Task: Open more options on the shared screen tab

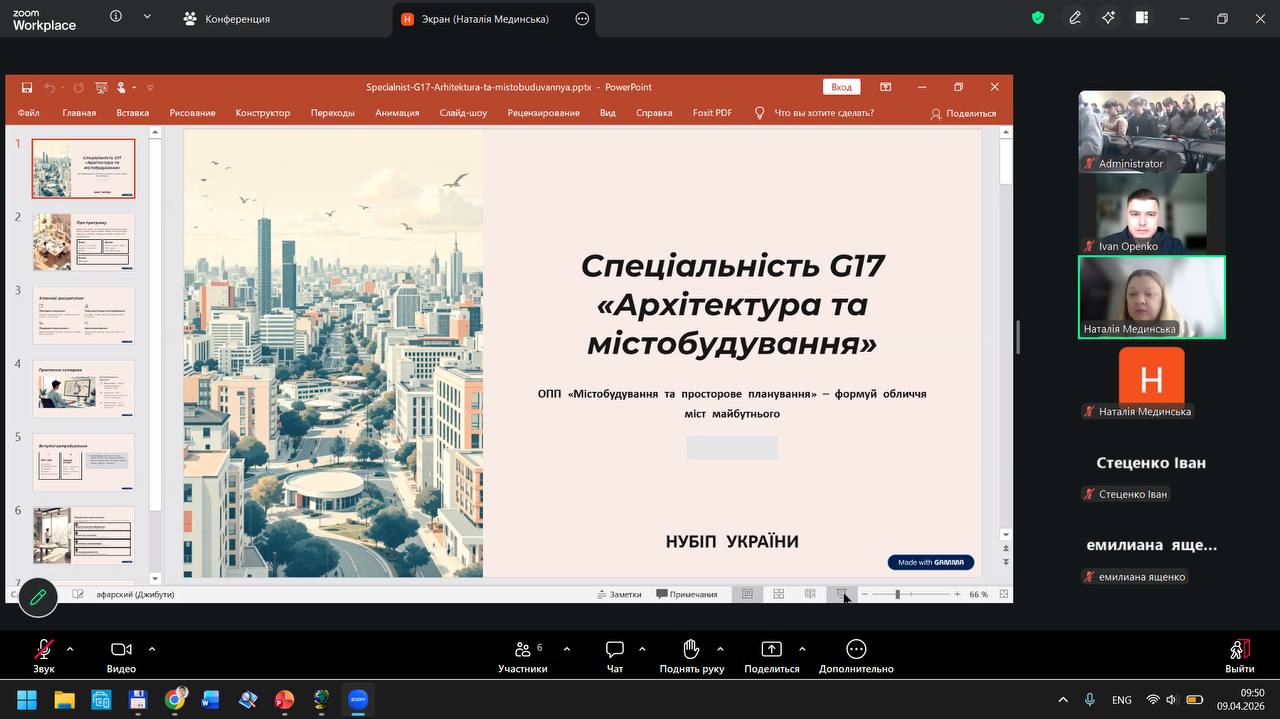Action: click(x=582, y=19)
